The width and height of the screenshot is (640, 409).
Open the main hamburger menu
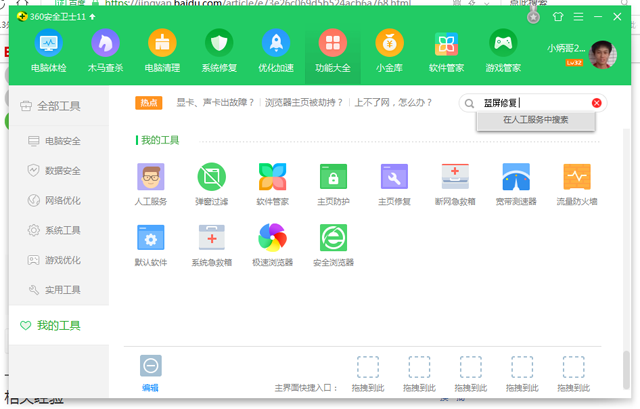tap(578, 17)
